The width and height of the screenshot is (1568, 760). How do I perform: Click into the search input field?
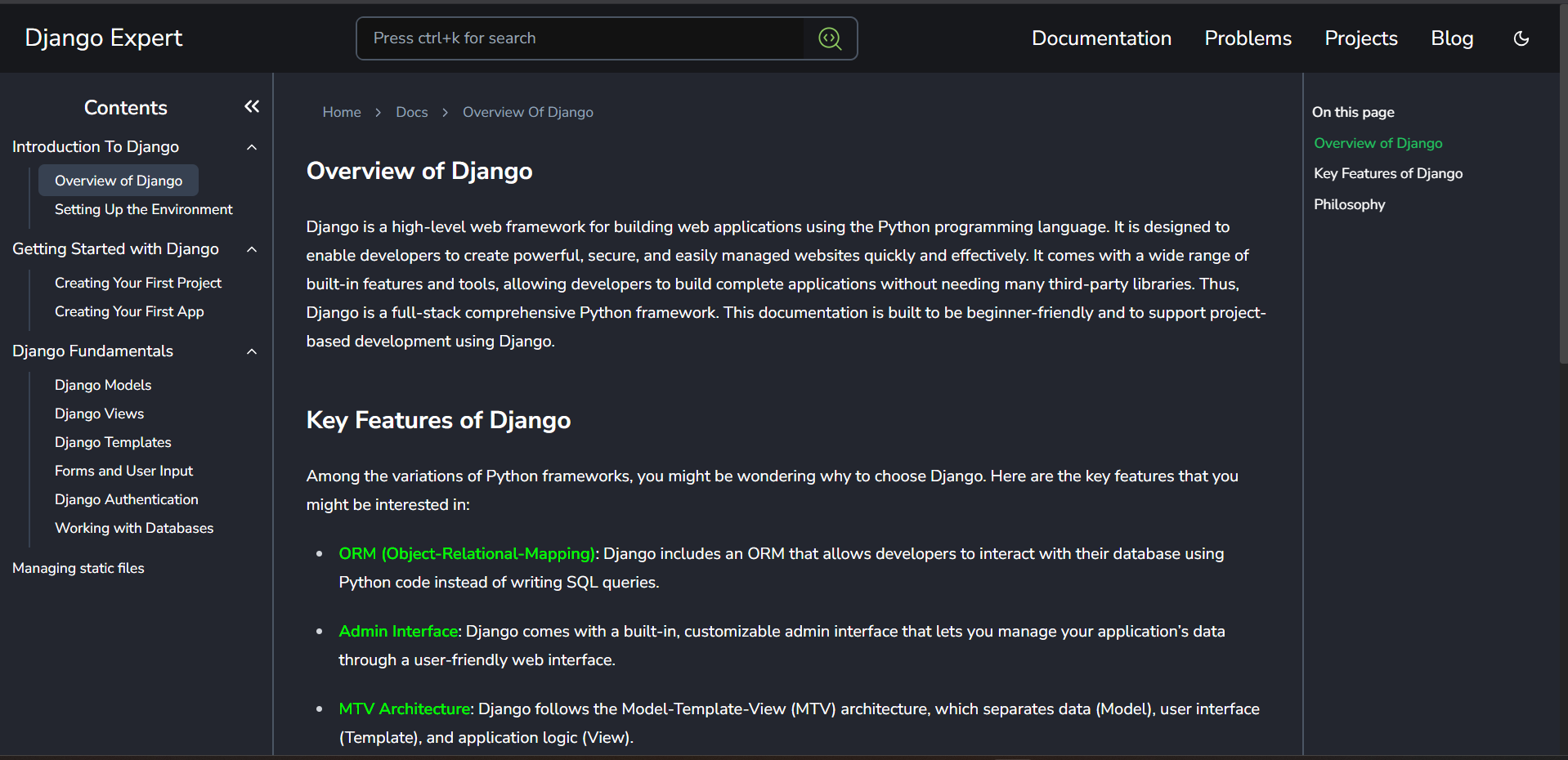coord(572,38)
